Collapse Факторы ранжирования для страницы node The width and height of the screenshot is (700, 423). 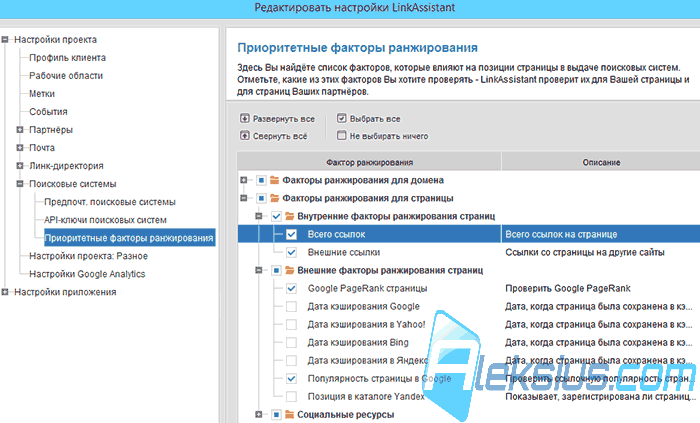[243, 198]
